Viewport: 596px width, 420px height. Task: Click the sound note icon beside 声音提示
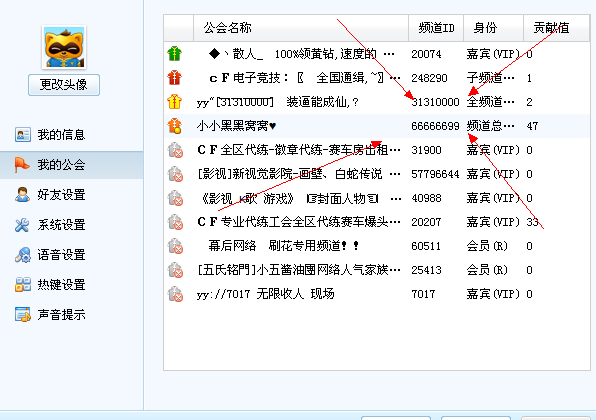pos(23,315)
